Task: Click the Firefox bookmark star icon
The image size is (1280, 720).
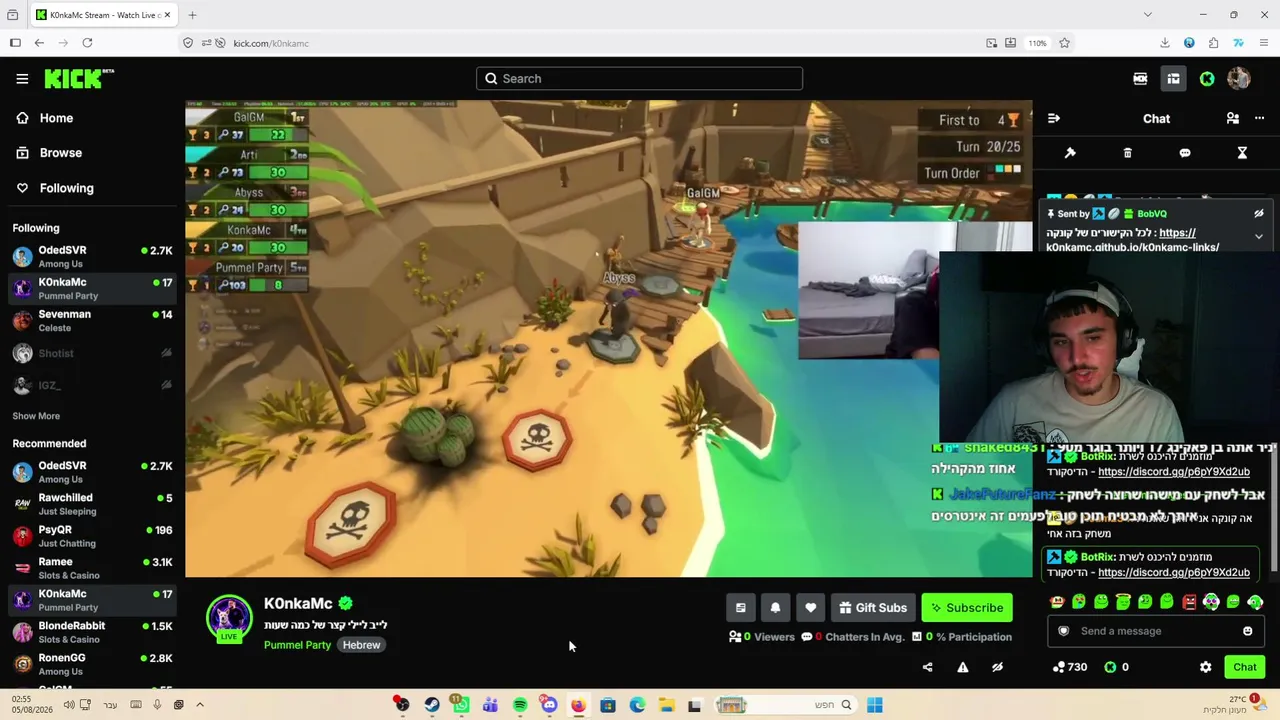Action: coord(1064,43)
